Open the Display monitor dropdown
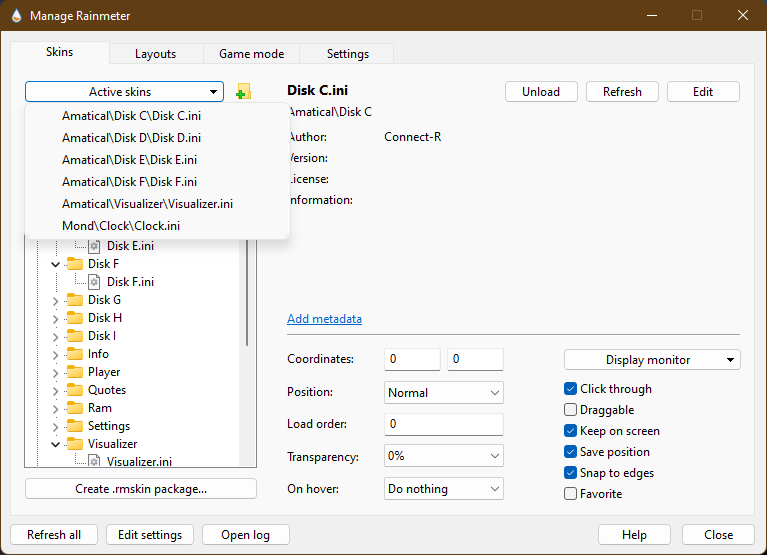Image resolution: width=767 pixels, height=555 pixels. tap(652, 360)
